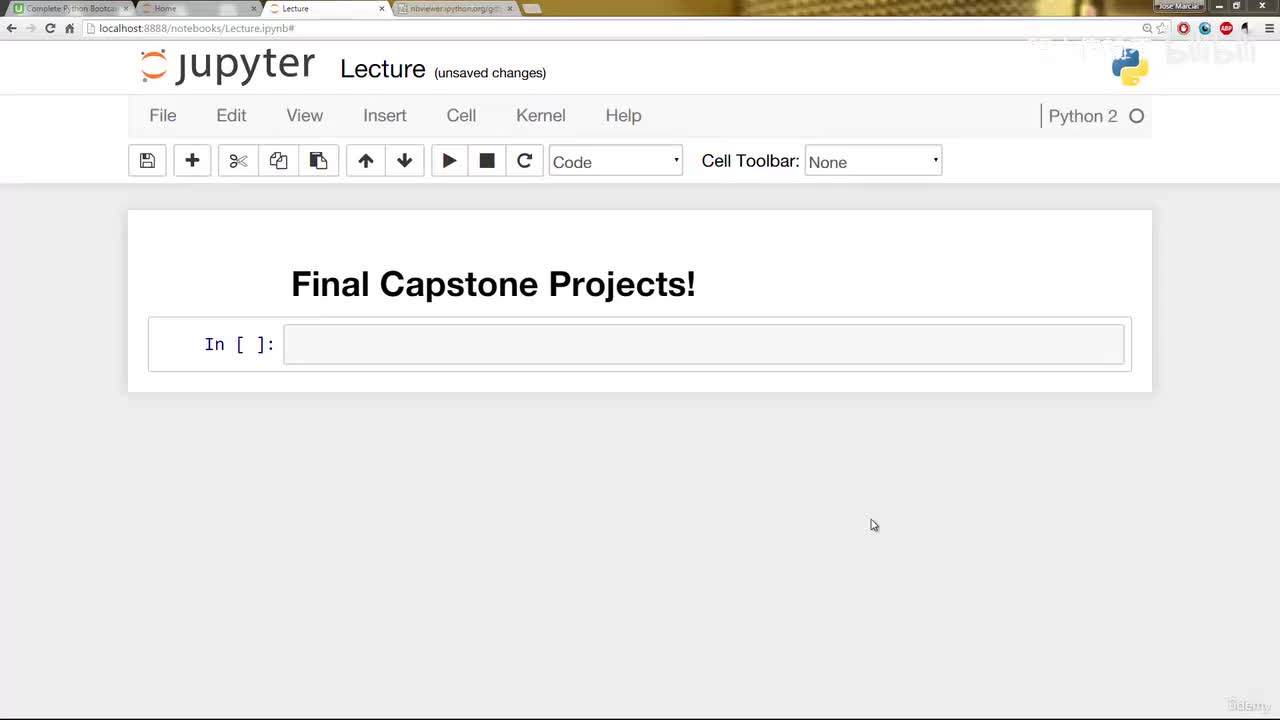Open the View menu
Image resolution: width=1280 pixels, height=720 pixels.
click(305, 115)
